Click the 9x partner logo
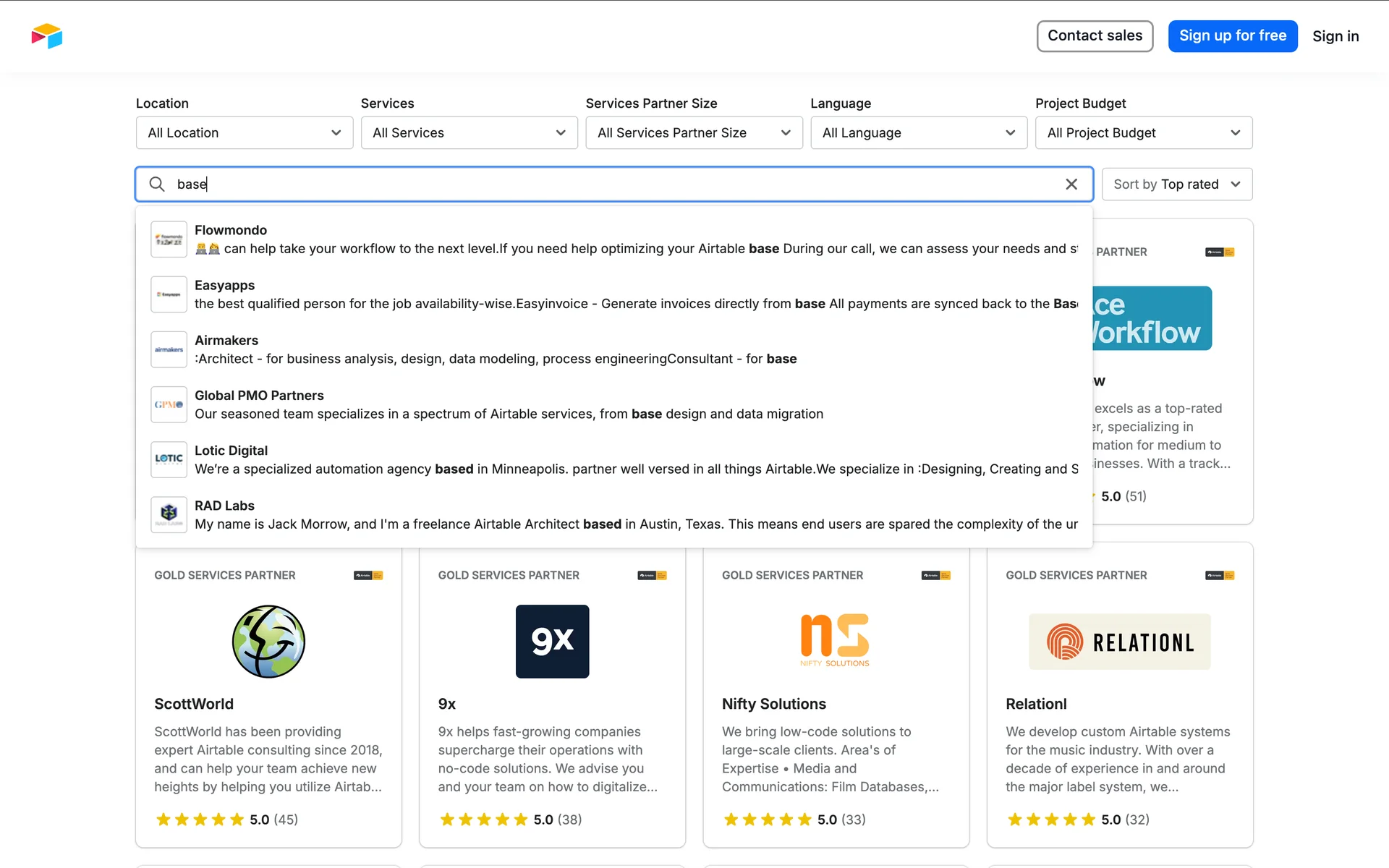The image size is (1389, 868). pyautogui.click(x=552, y=642)
